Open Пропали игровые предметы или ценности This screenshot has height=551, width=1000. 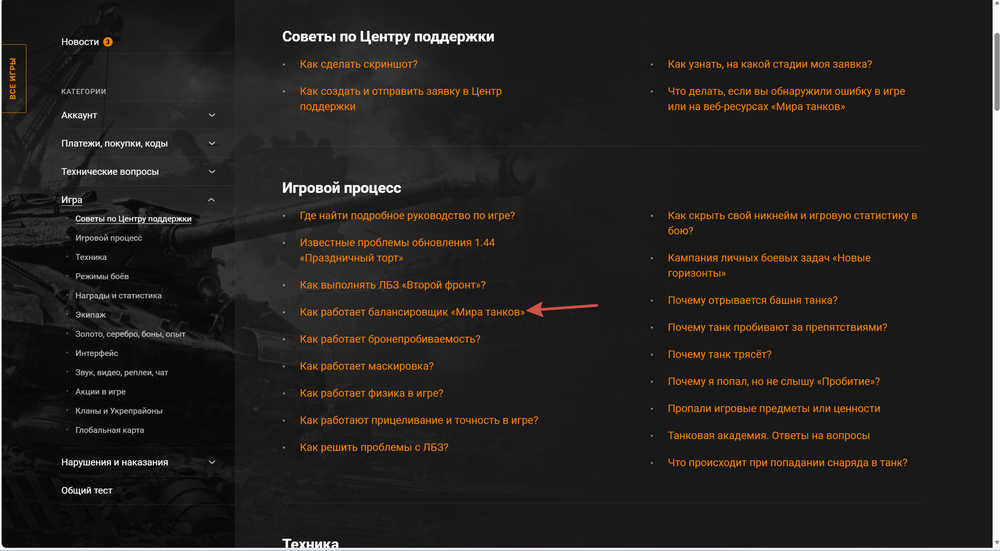click(774, 409)
